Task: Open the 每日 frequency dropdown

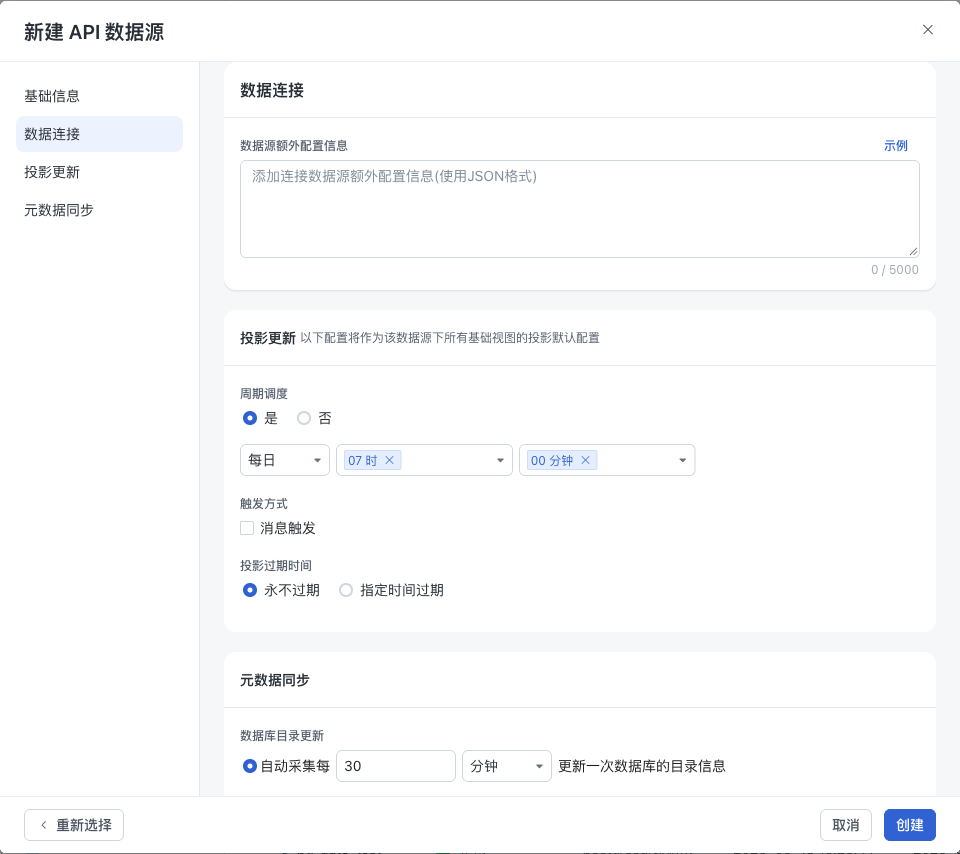Action: (285, 460)
